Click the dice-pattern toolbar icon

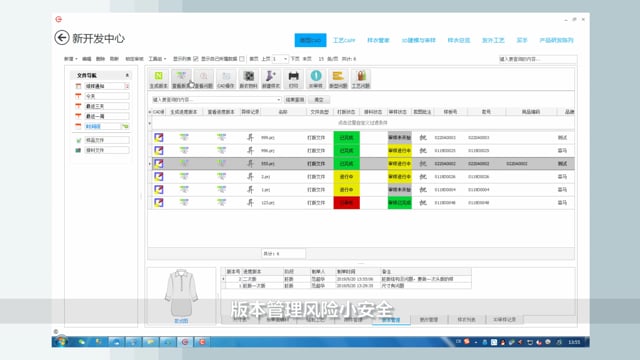point(248,79)
